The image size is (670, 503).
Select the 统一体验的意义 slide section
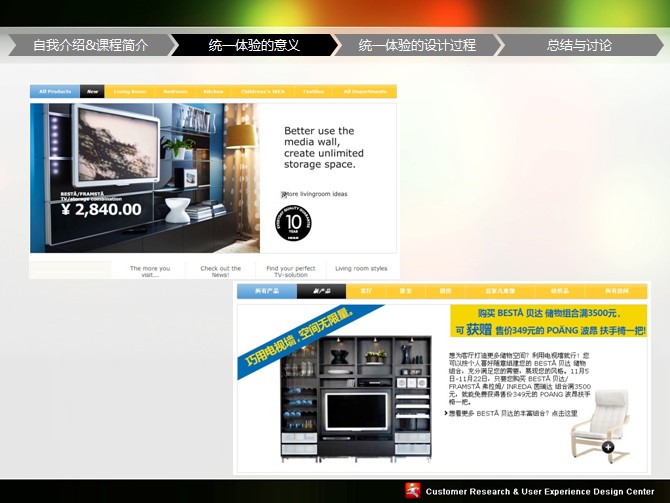pyautogui.click(x=254, y=45)
